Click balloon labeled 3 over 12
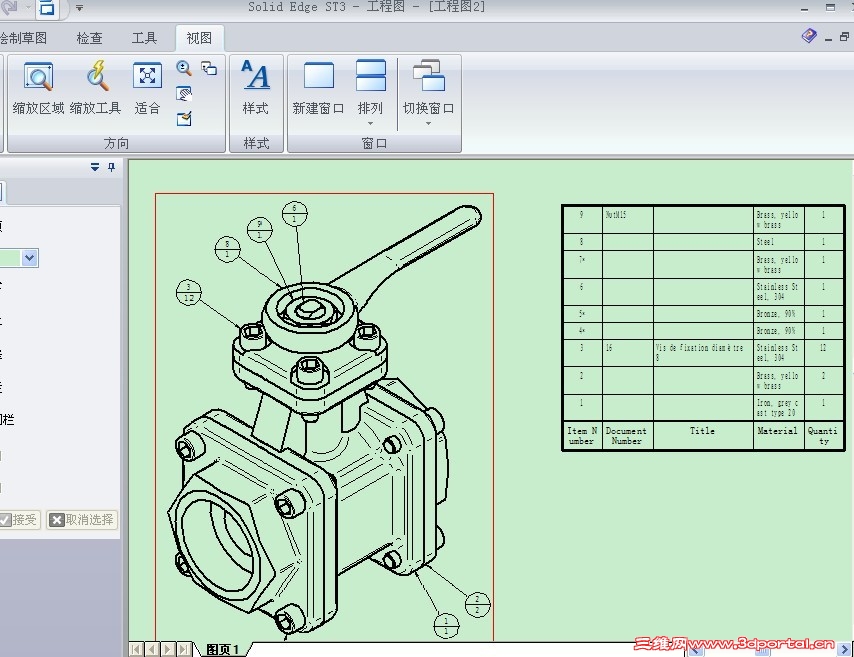The width and height of the screenshot is (854, 657). coord(189,293)
